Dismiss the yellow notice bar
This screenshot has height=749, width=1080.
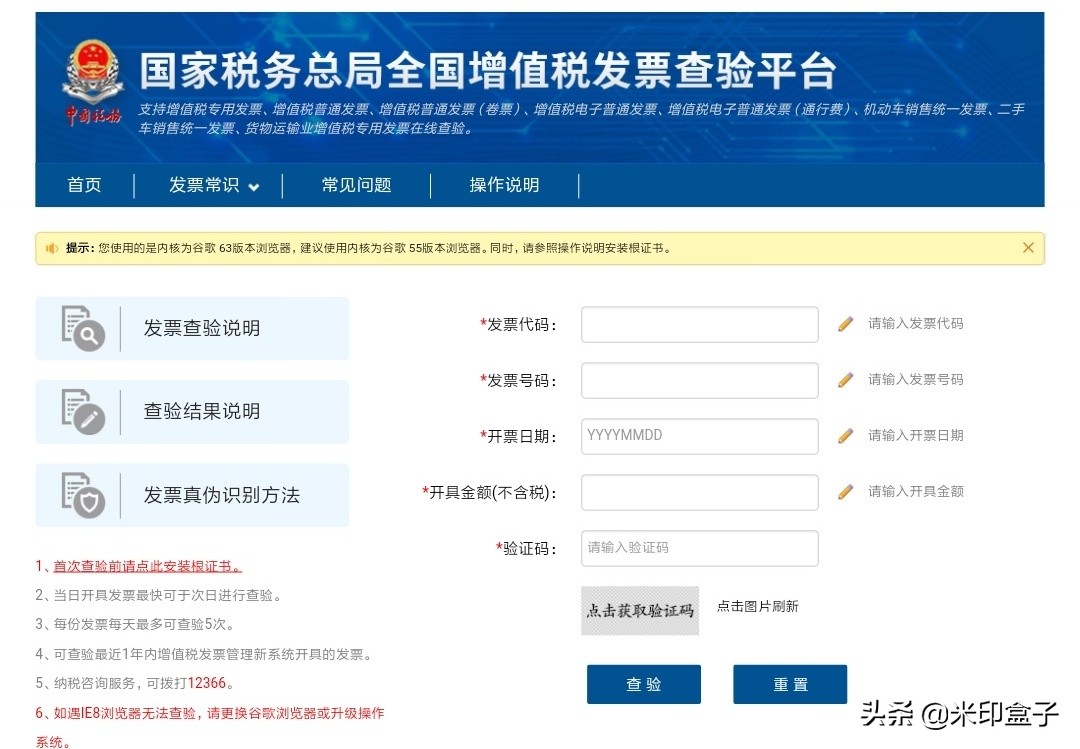pos(1028,247)
